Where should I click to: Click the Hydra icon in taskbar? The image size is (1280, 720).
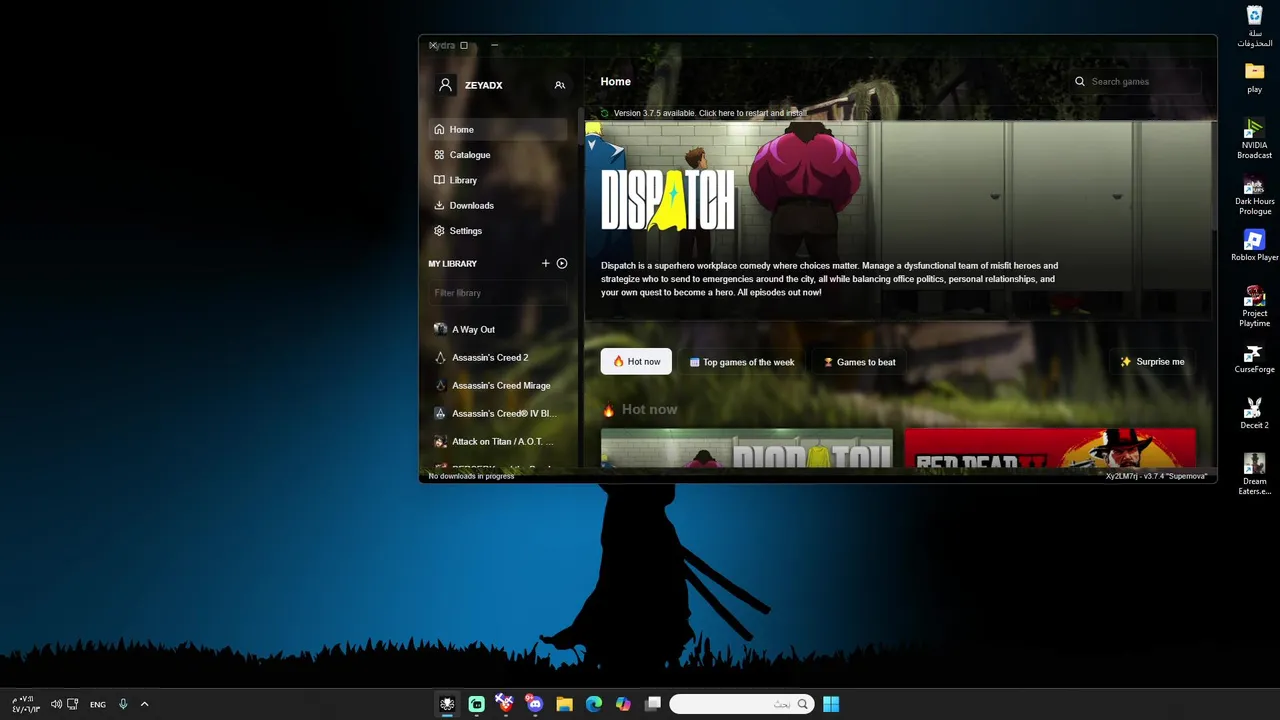click(447, 704)
